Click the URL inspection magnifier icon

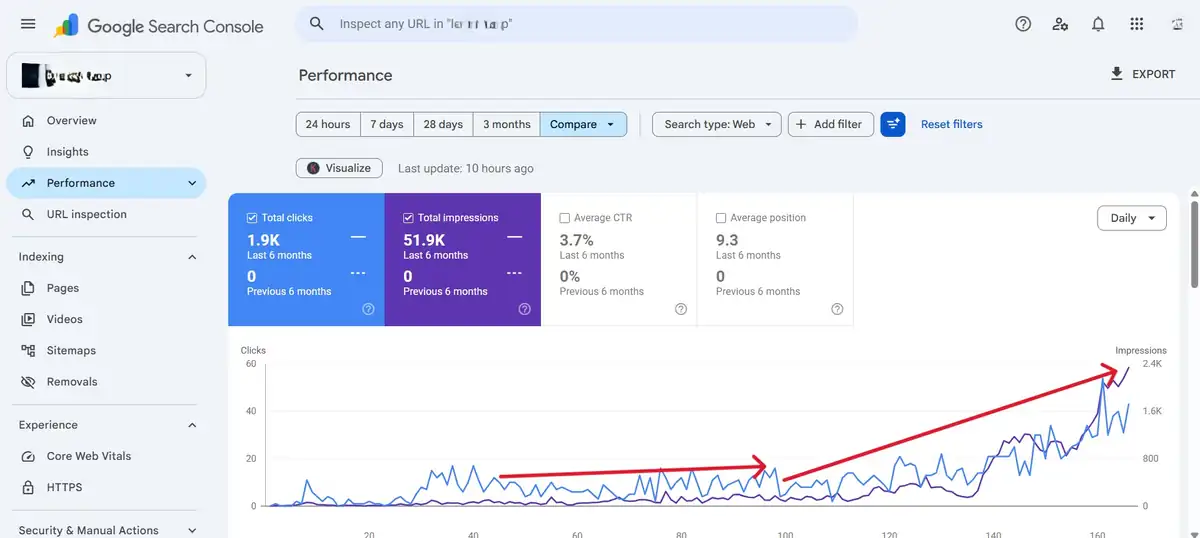[x=28, y=214]
